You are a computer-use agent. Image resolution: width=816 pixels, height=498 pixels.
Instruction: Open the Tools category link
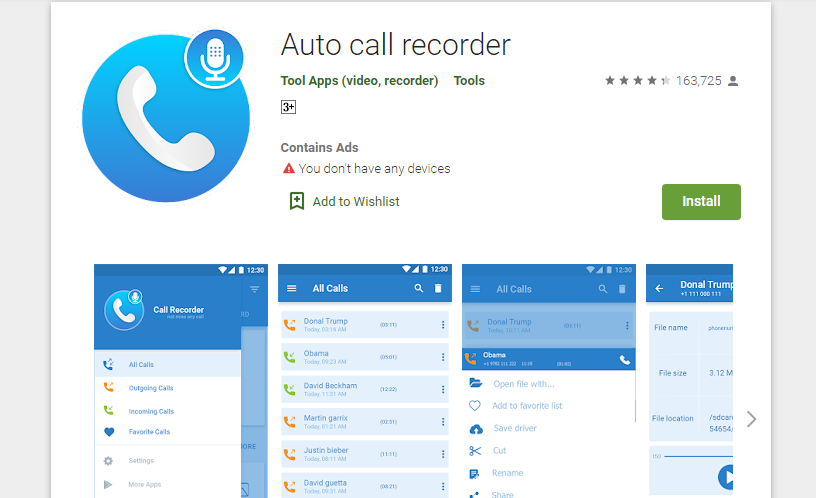(x=469, y=81)
